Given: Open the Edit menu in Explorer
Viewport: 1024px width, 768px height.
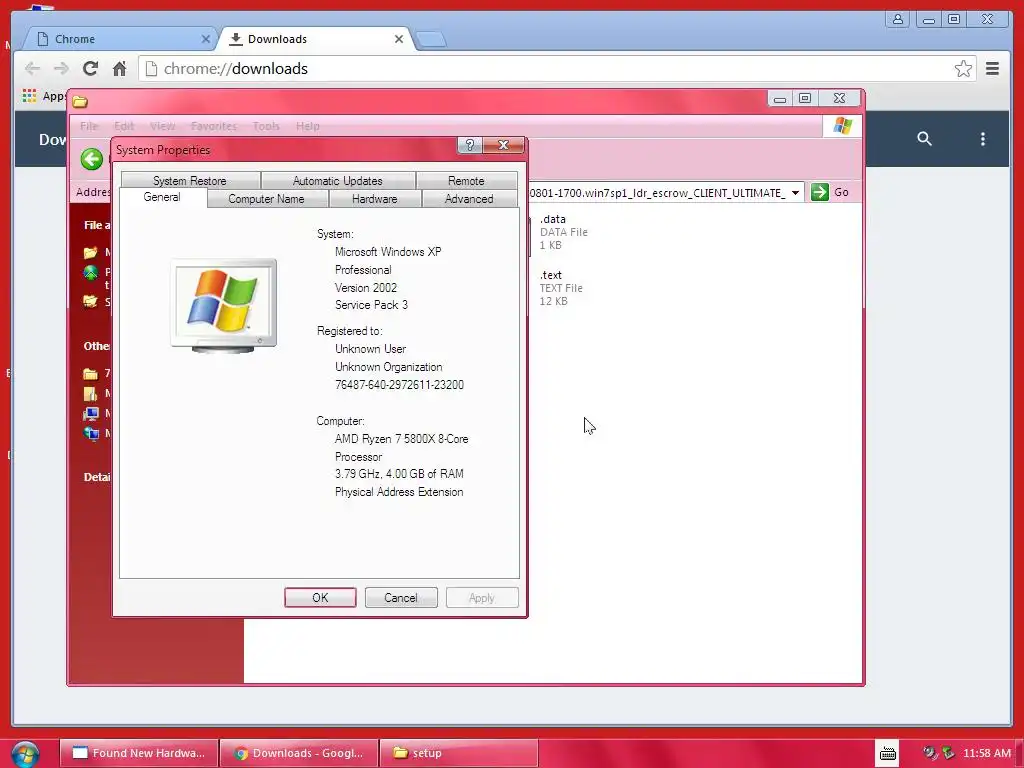Looking at the screenshot, I should point(123,126).
